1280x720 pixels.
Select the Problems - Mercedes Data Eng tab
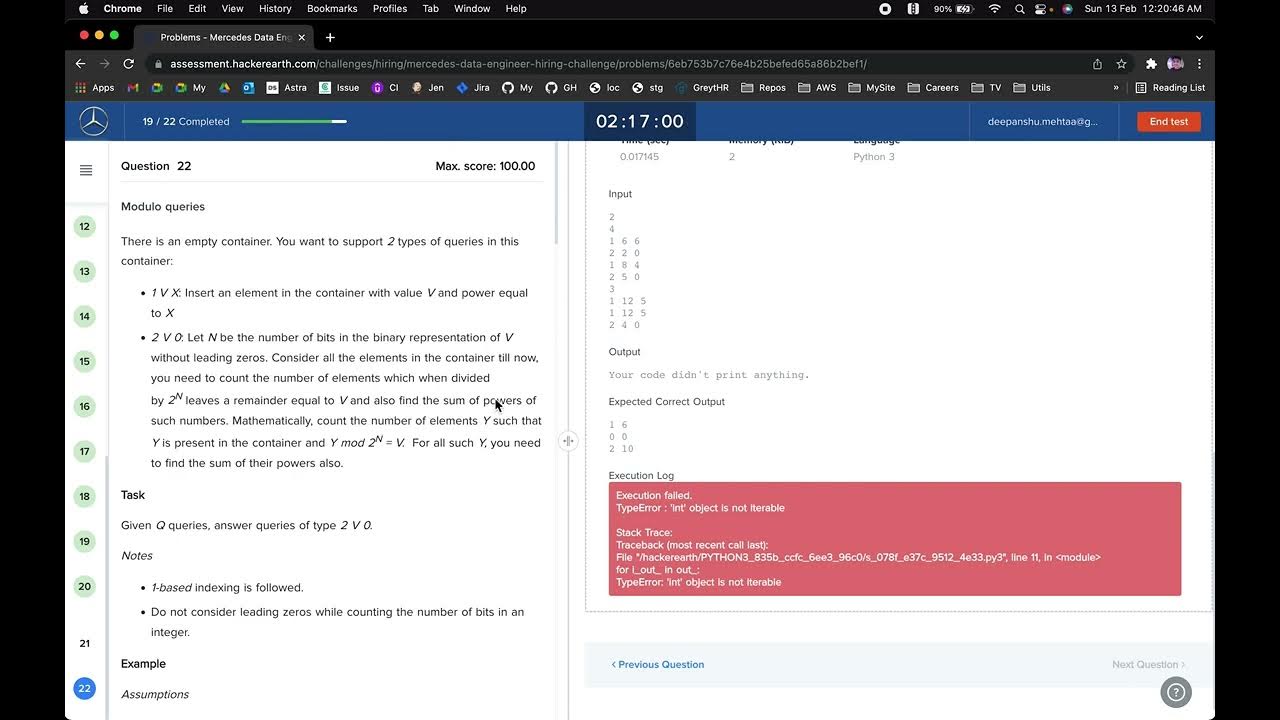click(x=225, y=37)
